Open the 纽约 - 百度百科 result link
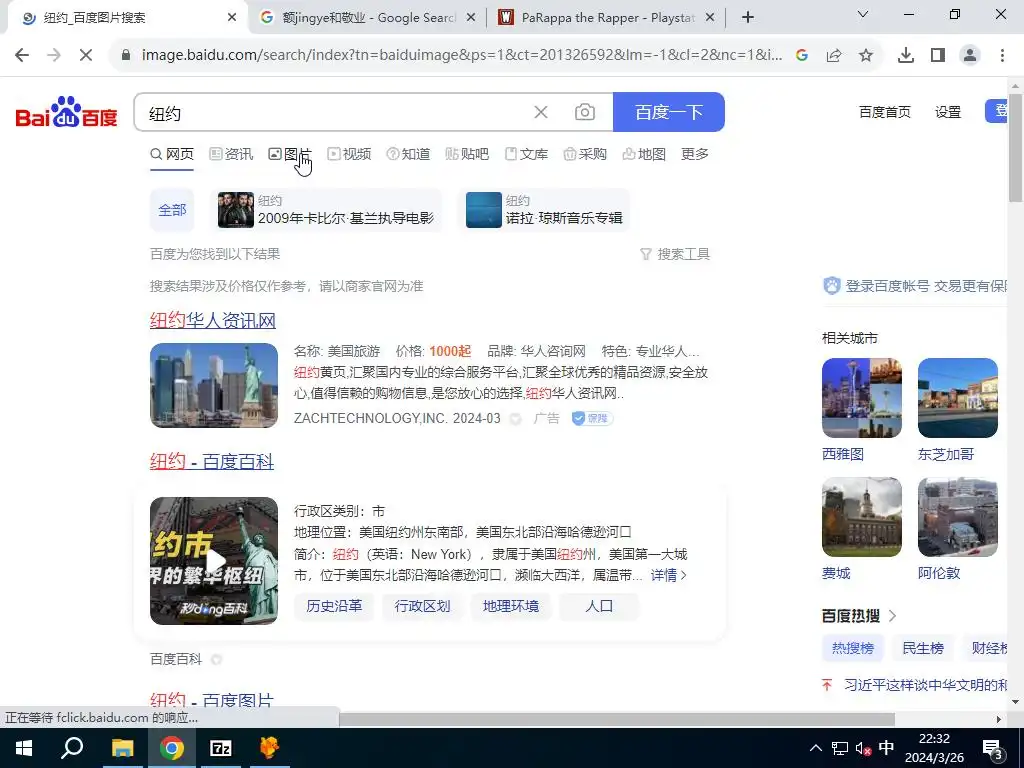This screenshot has width=1024, height=768. point(212,462)
